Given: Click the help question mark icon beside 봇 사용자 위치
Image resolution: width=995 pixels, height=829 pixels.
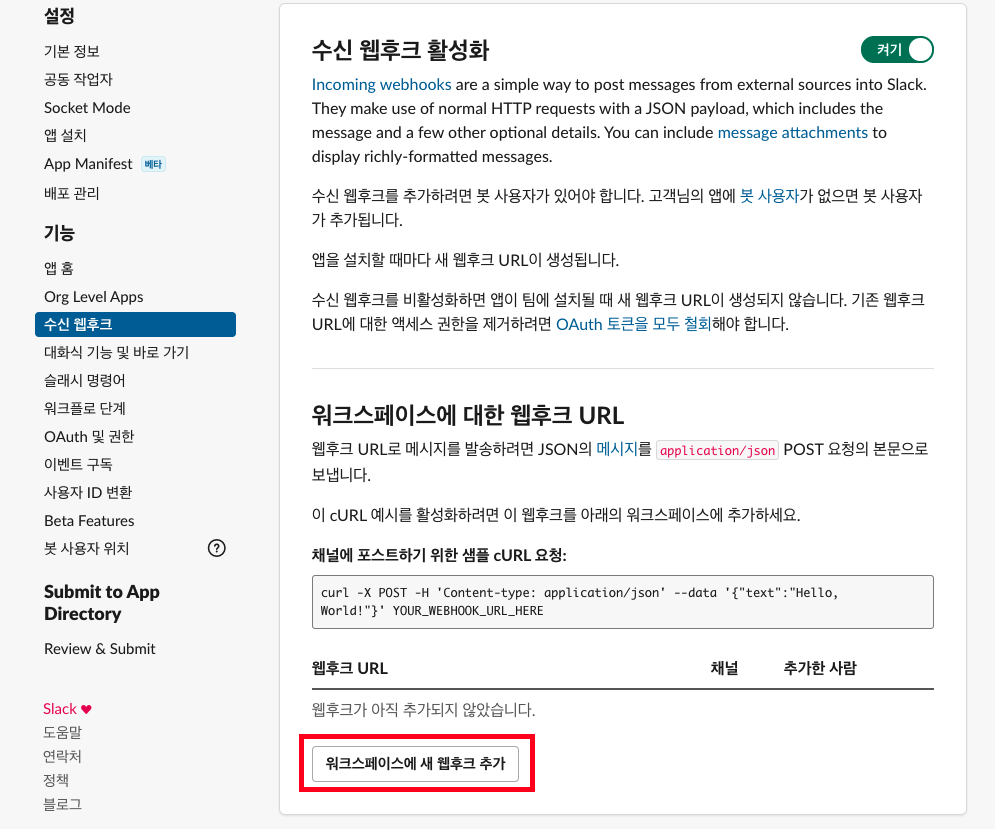Looking at the screenshot, I should (x=216, y=548).
